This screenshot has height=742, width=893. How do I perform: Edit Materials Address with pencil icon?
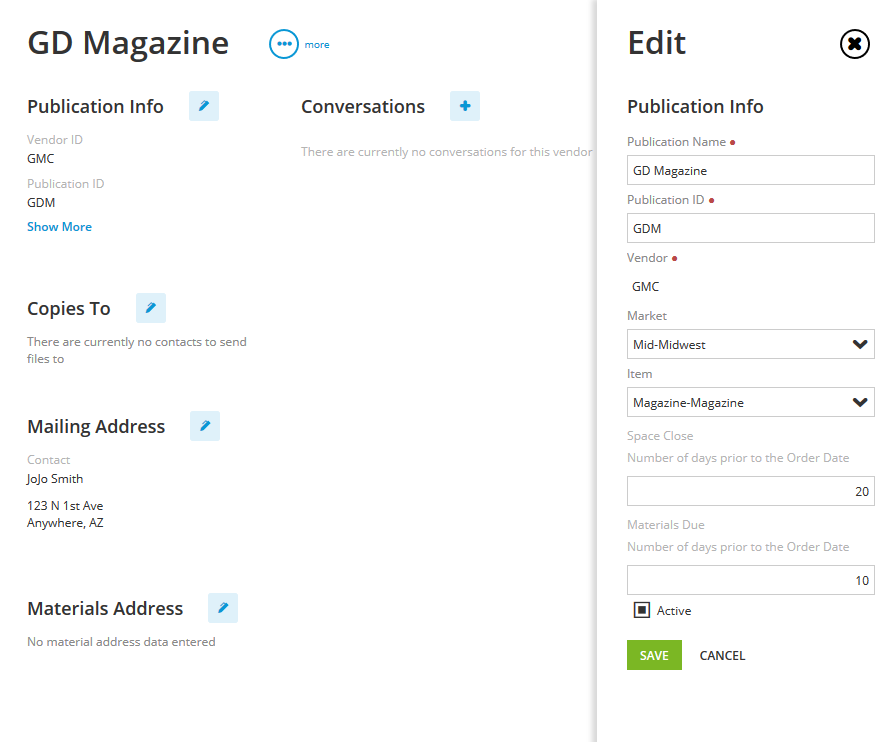[x=223, y=608]
